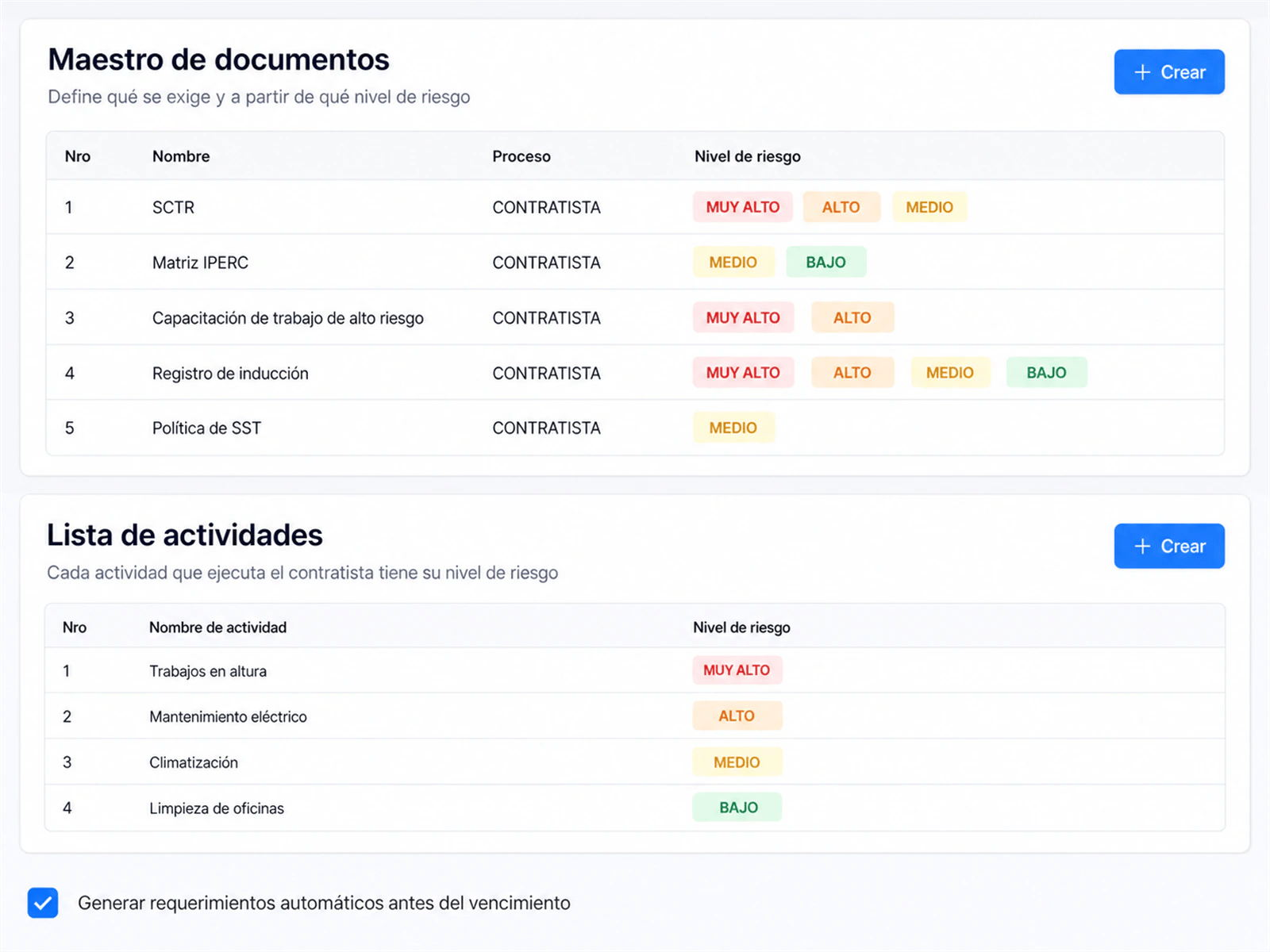Click Climatización activity
The height and width of the screenshot is (952, 1270).
(x=194, y=762)
